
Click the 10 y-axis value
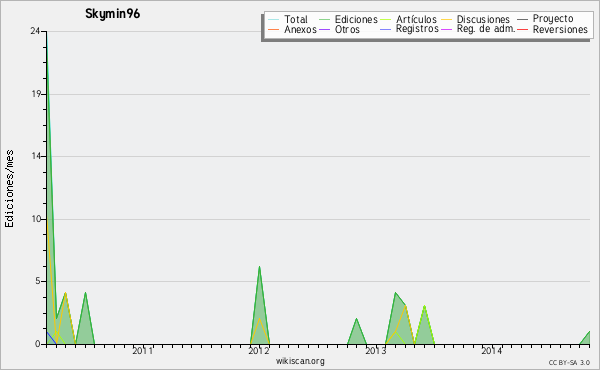(x=36, y=219)
